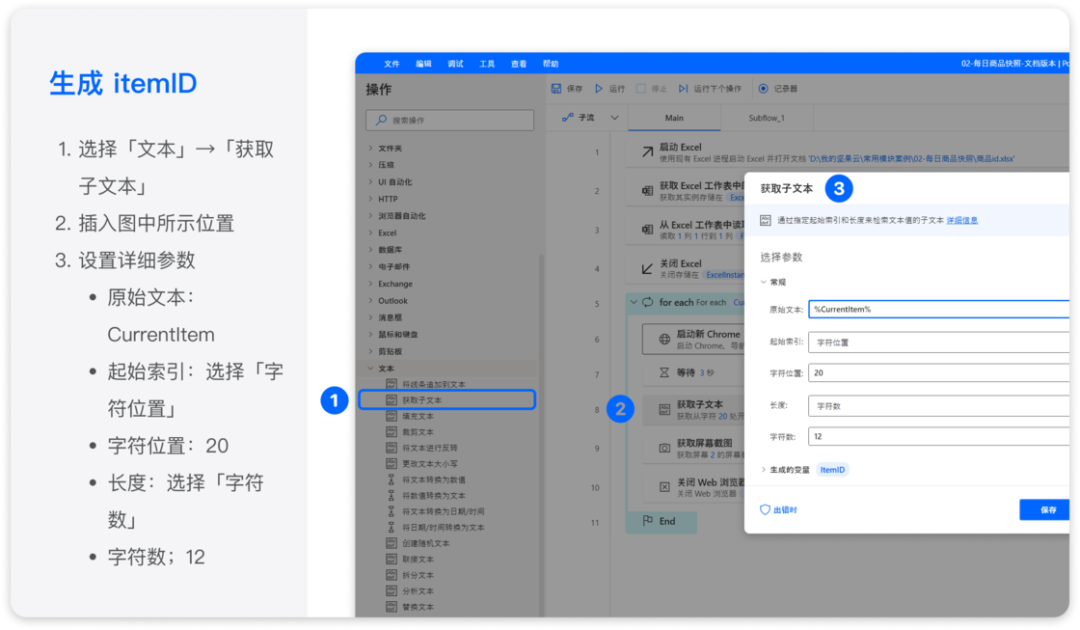
Task: Click the icon before 替换文本 action
Action: (x=391, y=607)
